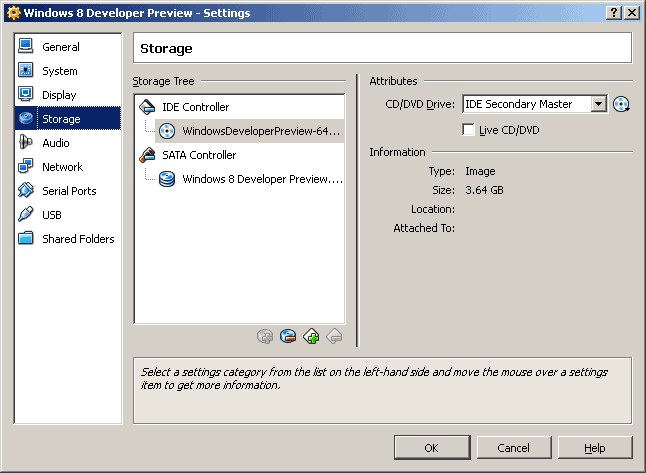Confirm settings with OK button
This screenshot has height=473, width=646.
pos(432,447)
